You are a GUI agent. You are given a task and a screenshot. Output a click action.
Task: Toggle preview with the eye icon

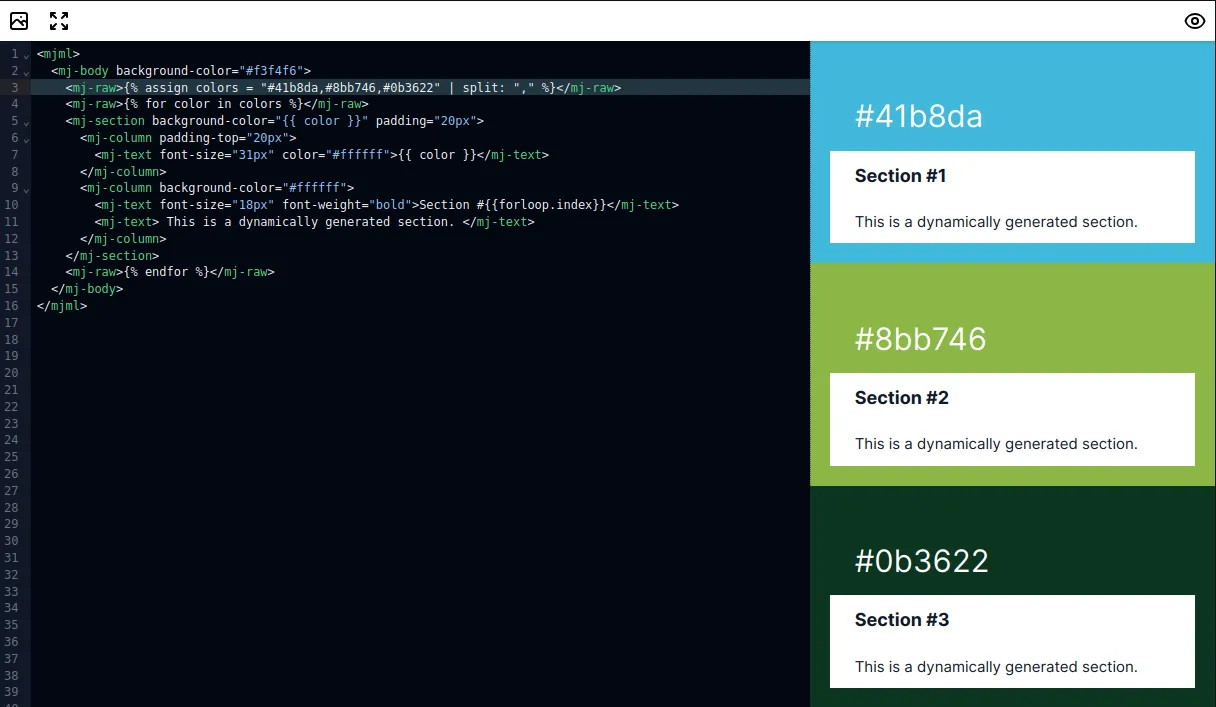tap(1194, 21)
